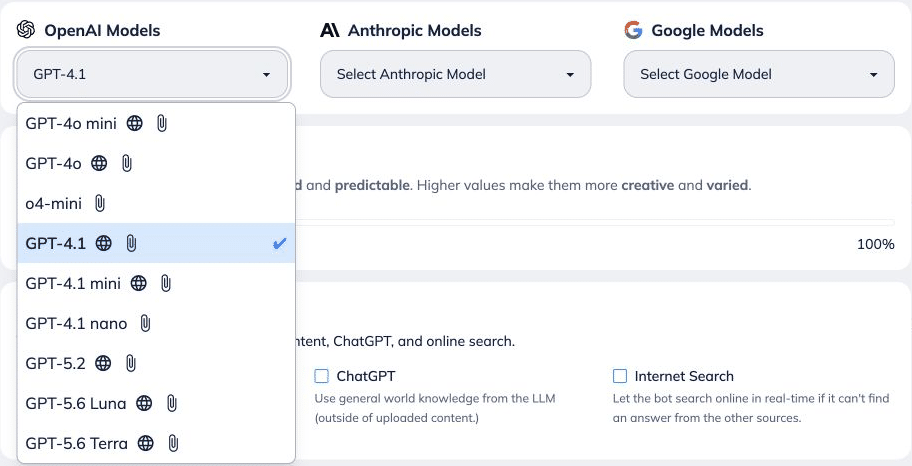Click the globe icon on the GPT-4o row

click(x=99, y=163)
